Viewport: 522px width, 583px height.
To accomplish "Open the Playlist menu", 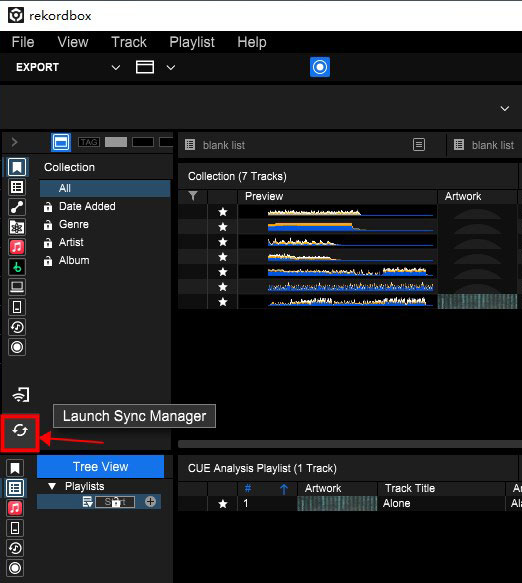I will click(x=192, y=42).
